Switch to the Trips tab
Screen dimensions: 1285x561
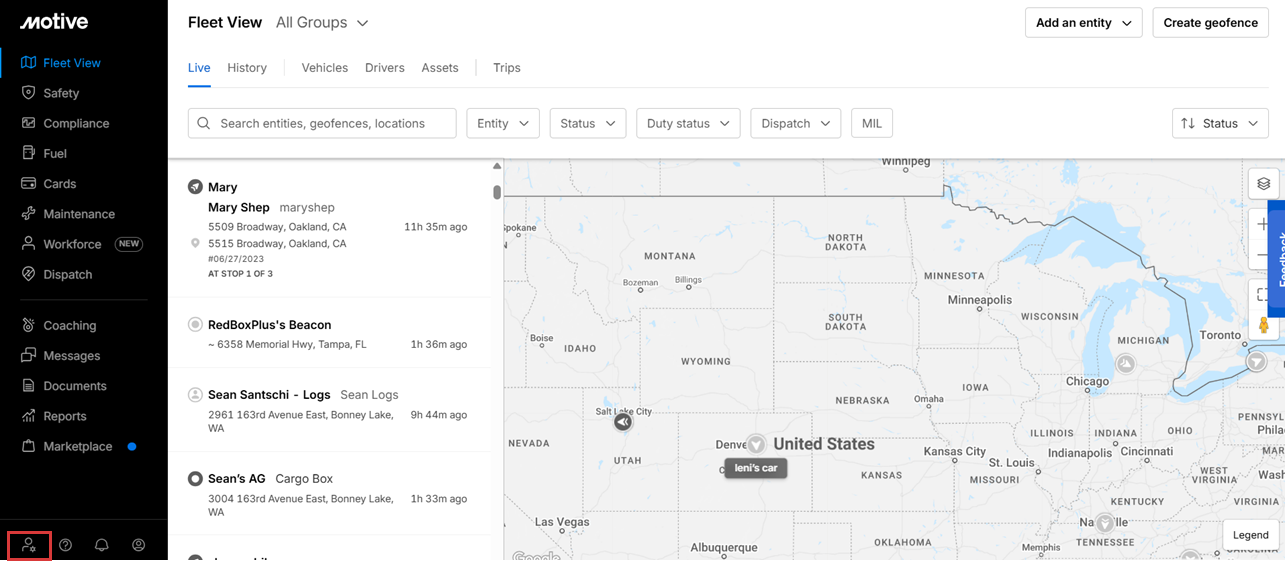click(x=507, y=68)
